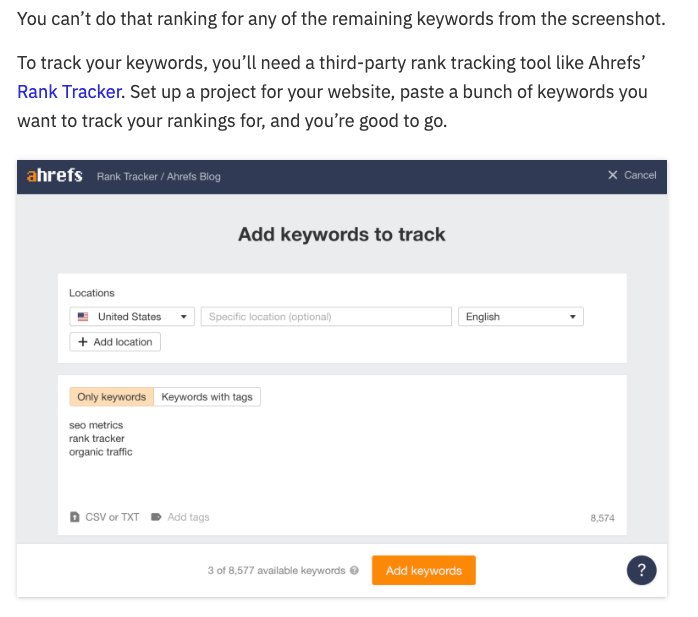Click the file icon next to CSV or TXT
Viewport: 698px width, 617px height.
pos(74,517)
